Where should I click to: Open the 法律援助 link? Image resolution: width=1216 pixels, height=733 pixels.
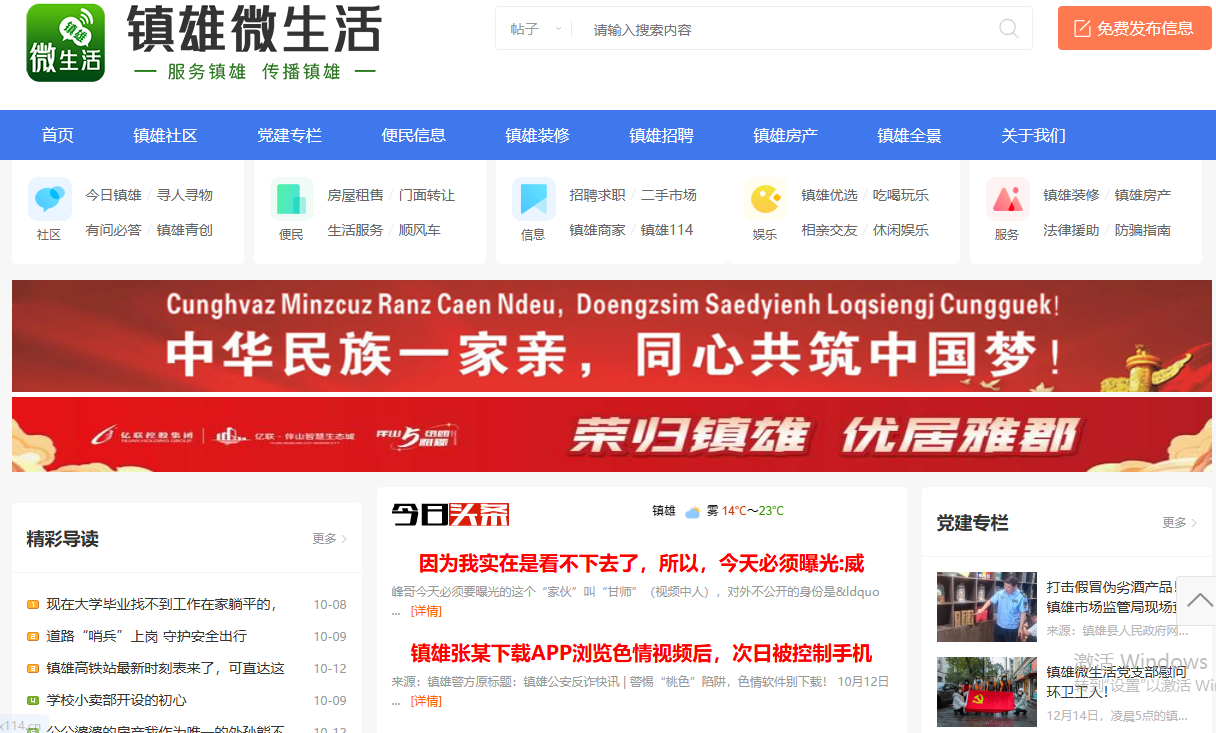[x=1071, y=230]
